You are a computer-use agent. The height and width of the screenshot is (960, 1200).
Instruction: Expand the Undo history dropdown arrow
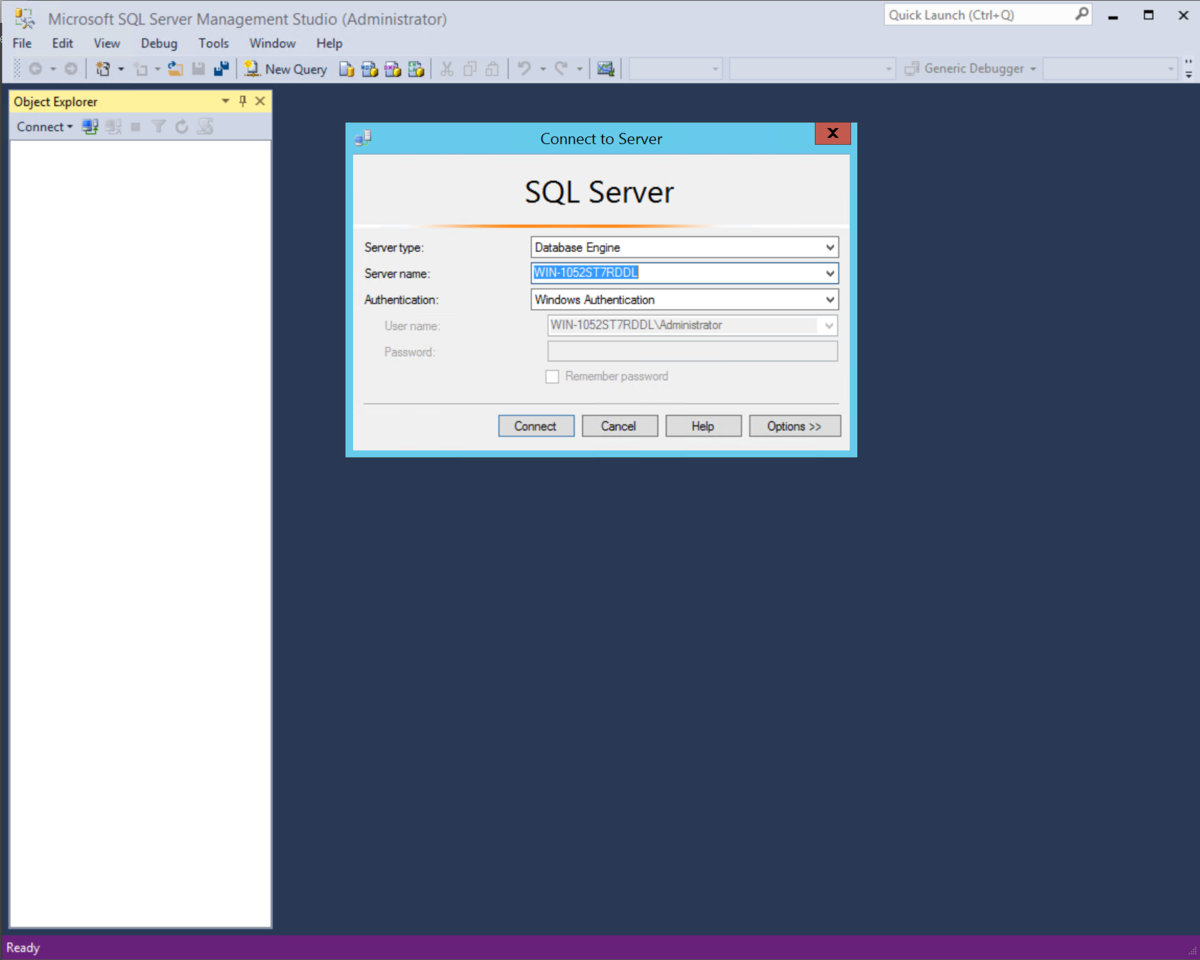tap(543, 69)
